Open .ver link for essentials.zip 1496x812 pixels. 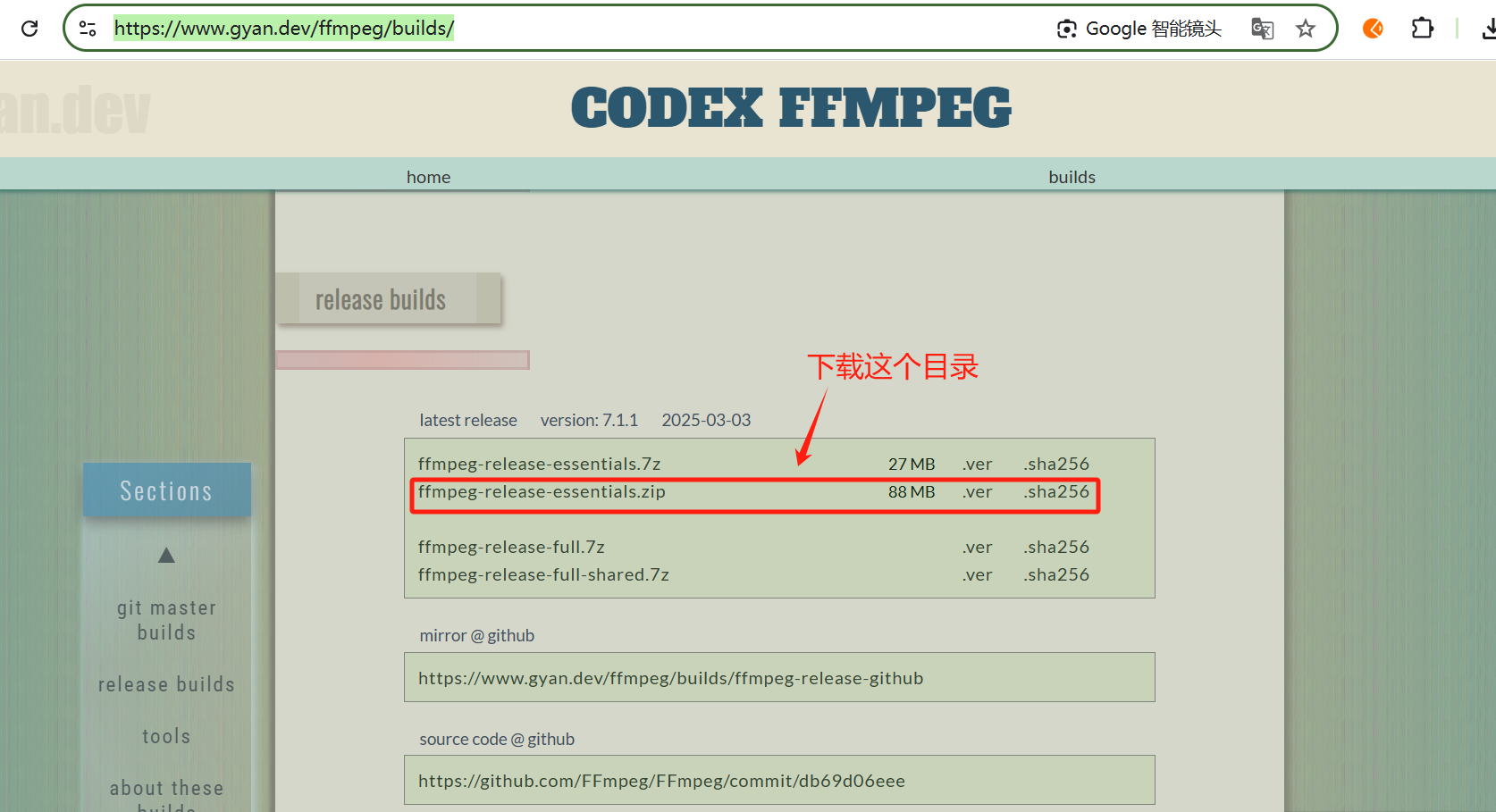point(978,491)
